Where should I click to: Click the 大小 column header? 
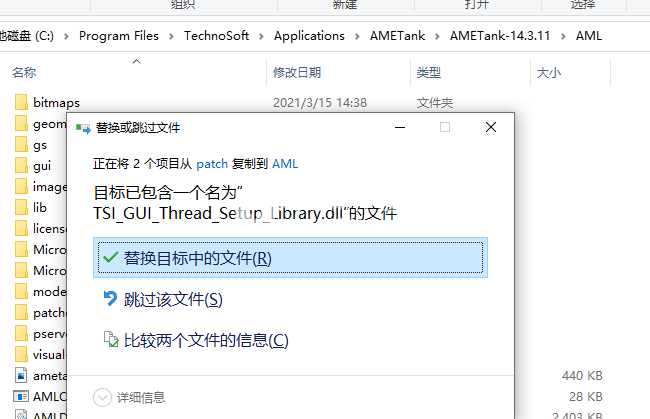click(548, 73)
